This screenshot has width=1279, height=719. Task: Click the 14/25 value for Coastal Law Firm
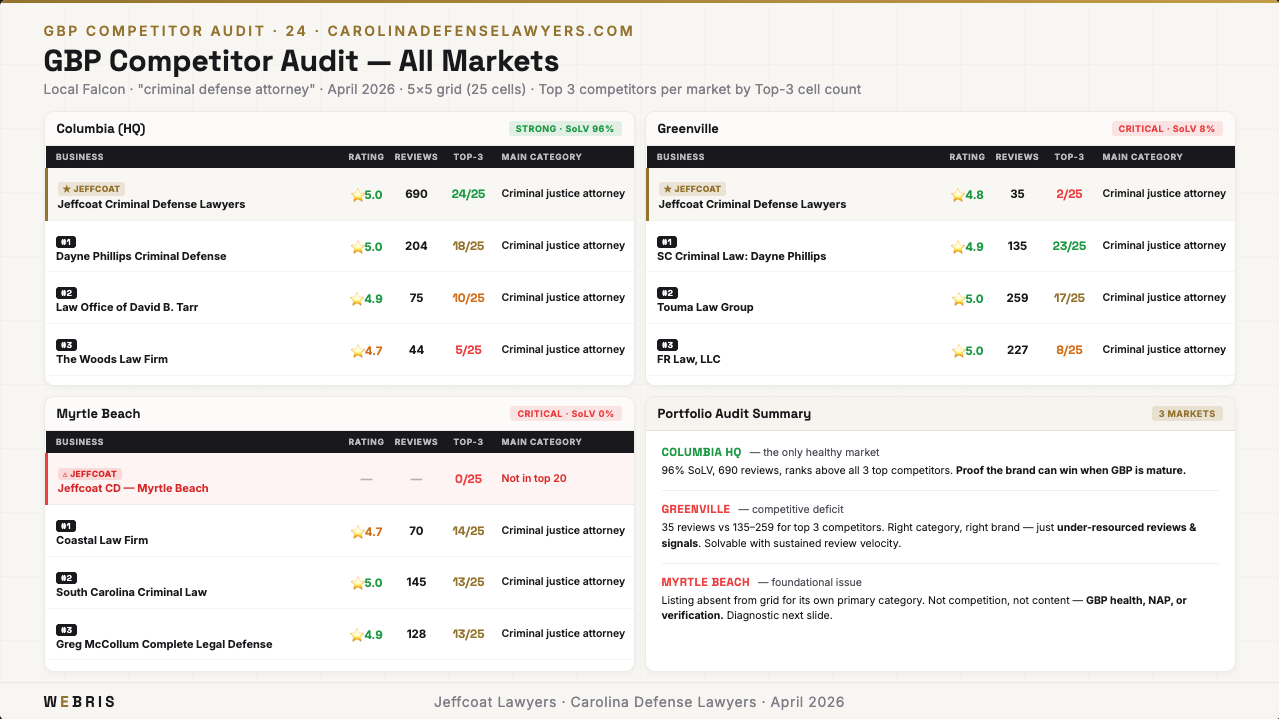[x=468, y=531]
